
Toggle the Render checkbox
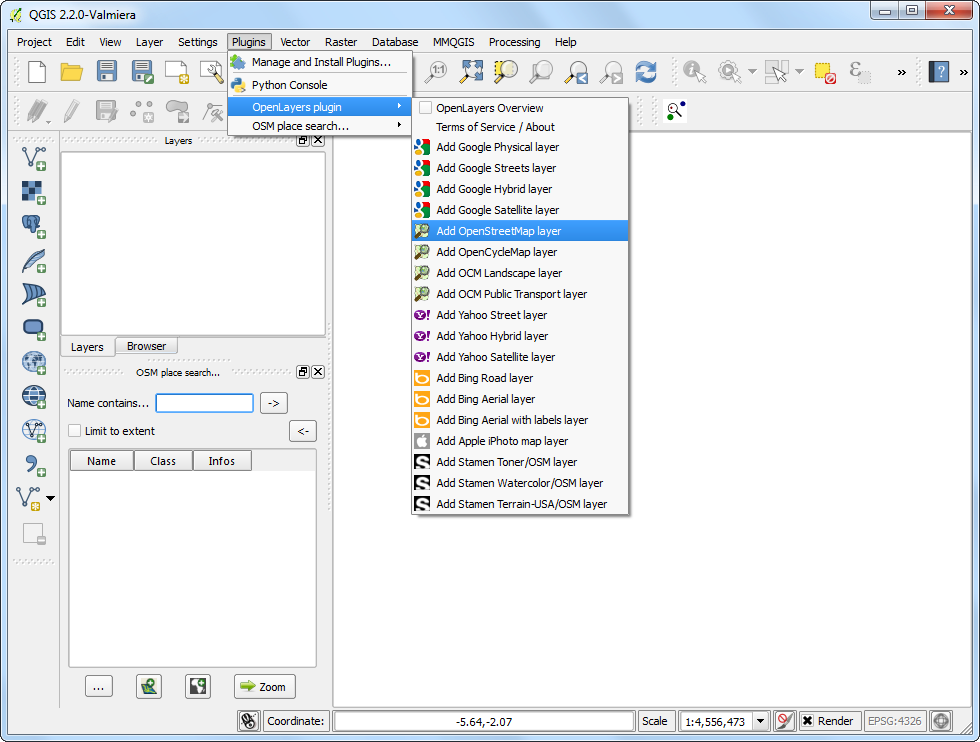click(x=808, y=721)
